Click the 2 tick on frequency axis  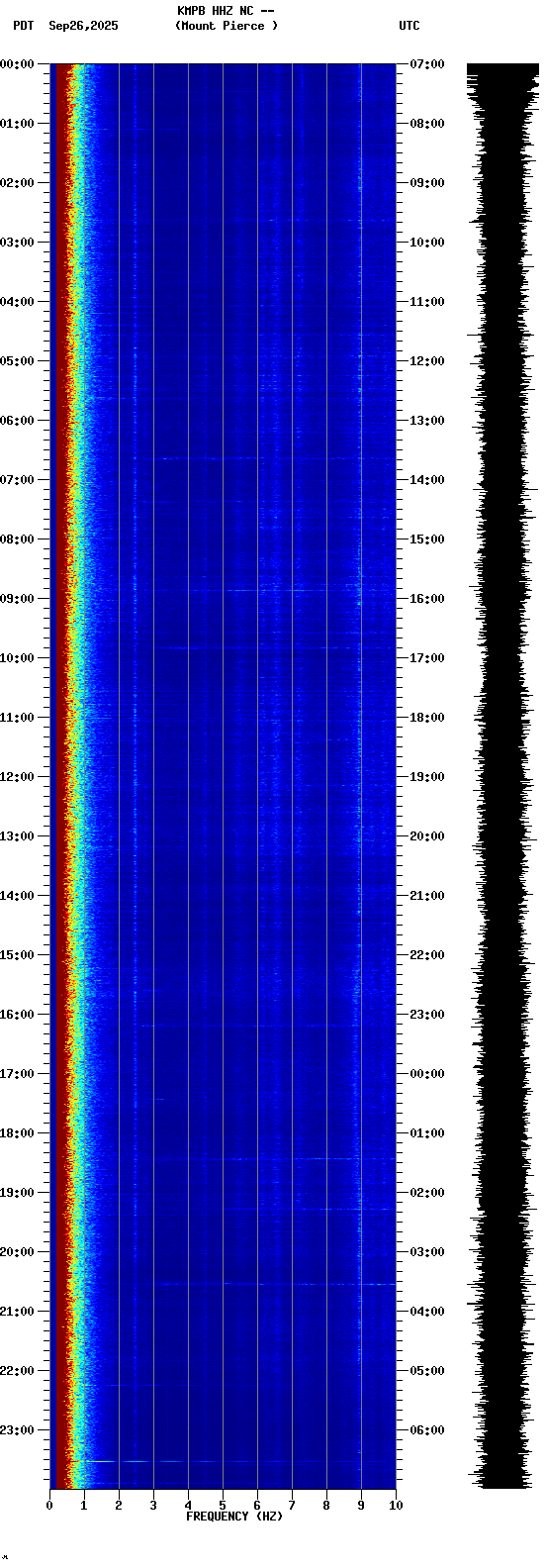click(119, 1506)
